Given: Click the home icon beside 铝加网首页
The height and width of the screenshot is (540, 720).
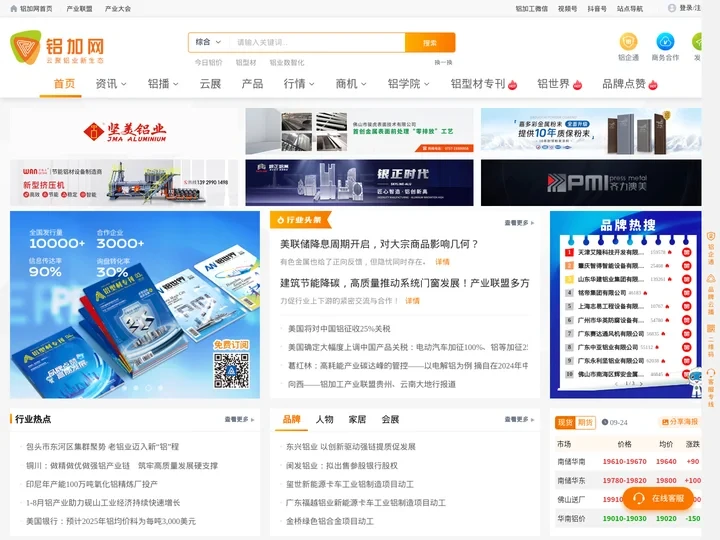Looking at the screenshot, I should tap(14, 8).
